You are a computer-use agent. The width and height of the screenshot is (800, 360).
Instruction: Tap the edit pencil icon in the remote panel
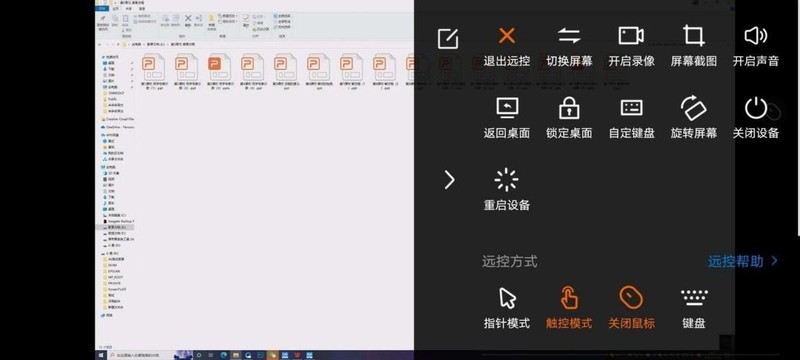coord(447,38)
